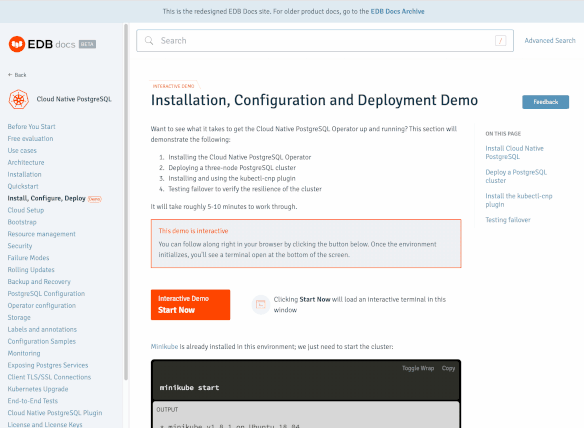Click the 'minikube start' code text
Viewport: 584px width, 428px height.
point(189,388)
